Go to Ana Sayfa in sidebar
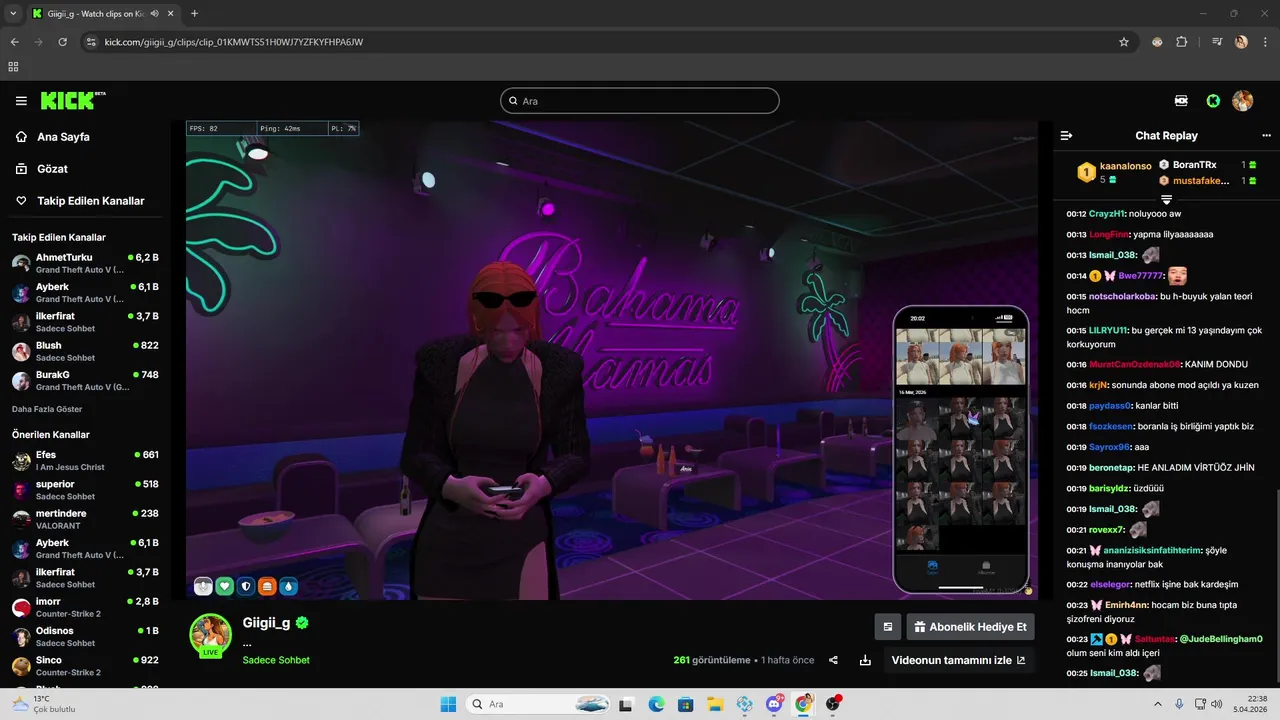The height and width of the screenshot is (720, 1280). 63,137
